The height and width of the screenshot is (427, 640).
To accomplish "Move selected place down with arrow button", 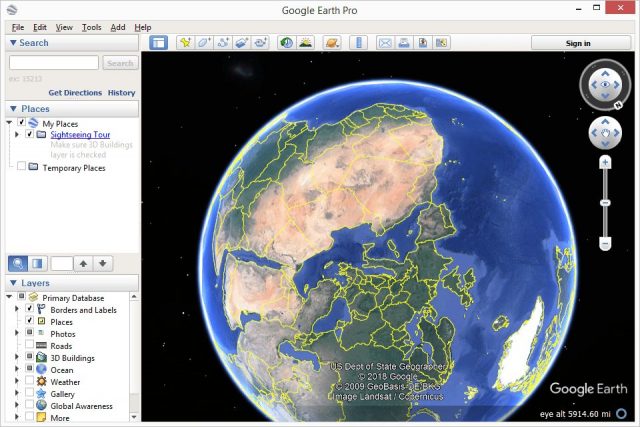I will (x=103, y=264).
